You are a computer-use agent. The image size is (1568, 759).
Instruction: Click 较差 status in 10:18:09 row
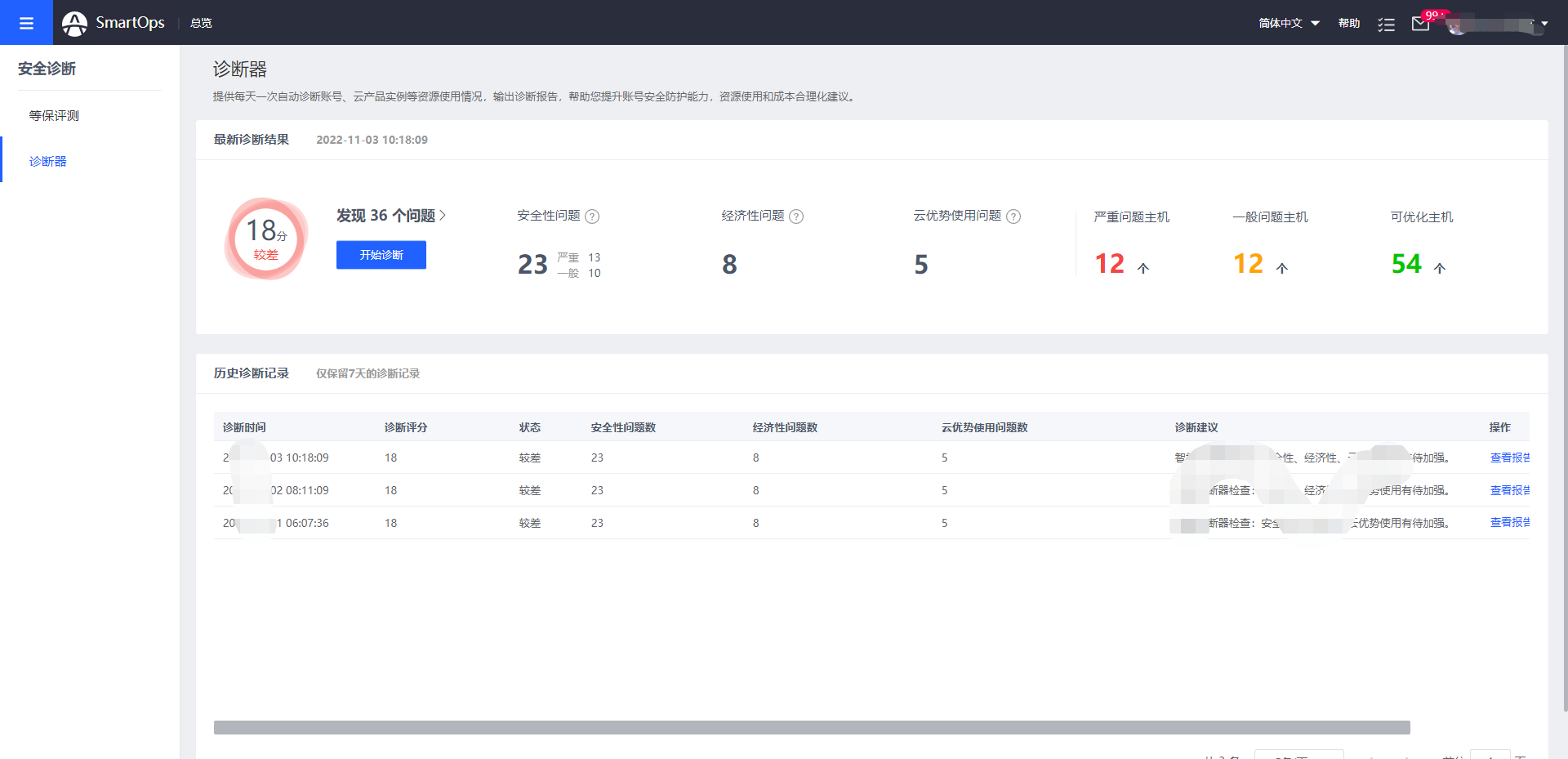coord(530,458)
